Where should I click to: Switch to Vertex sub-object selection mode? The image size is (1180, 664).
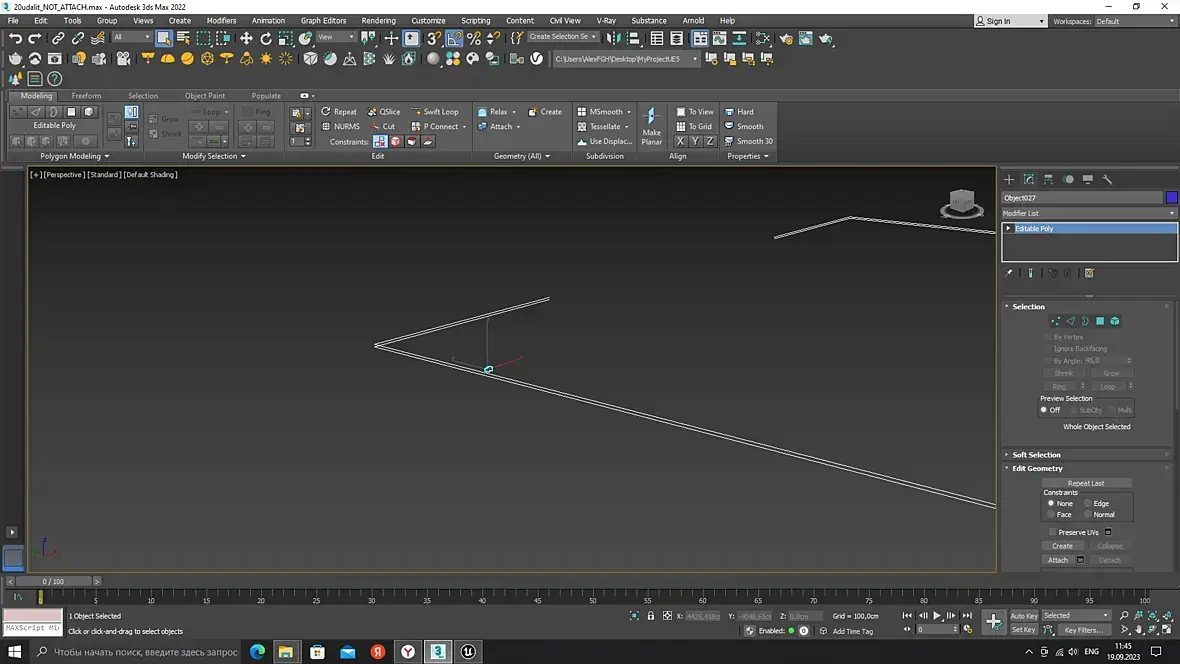click(x=1055, y=321)
